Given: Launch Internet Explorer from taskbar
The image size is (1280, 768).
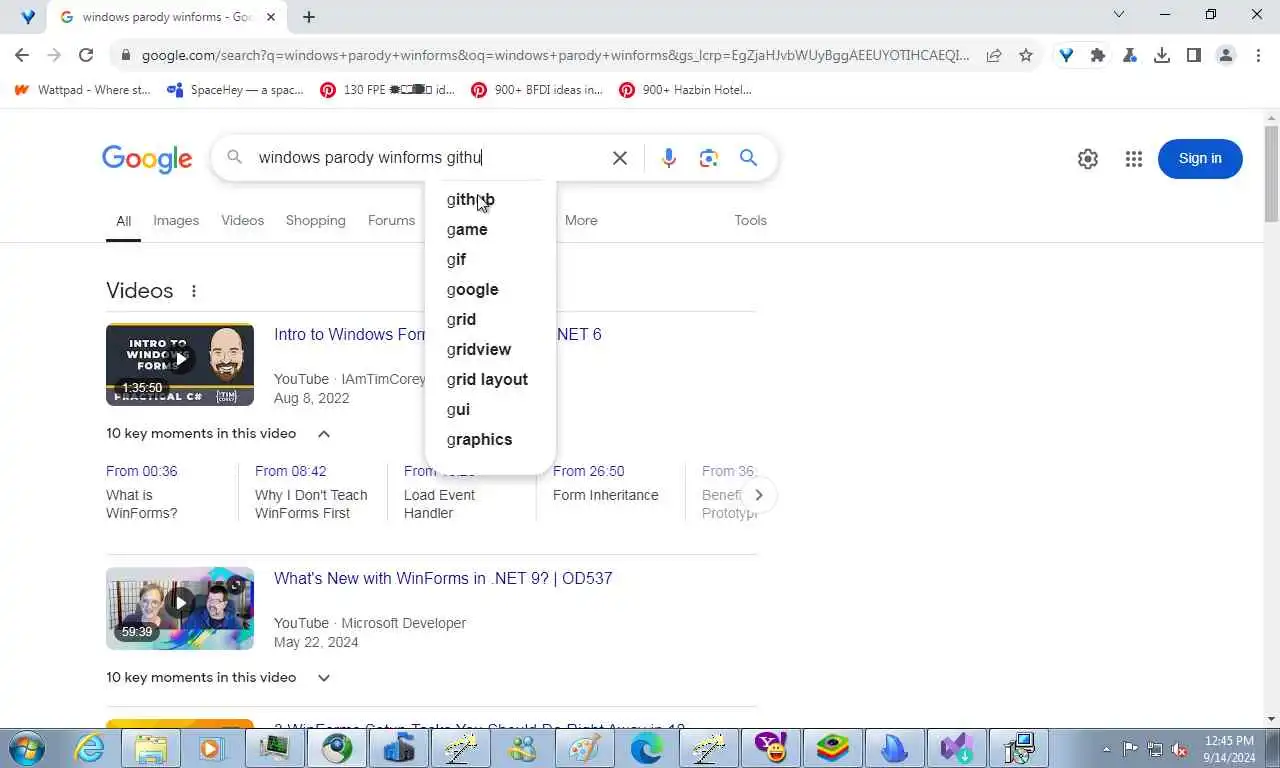Looking at the screenshot, I should click(90, 748).
